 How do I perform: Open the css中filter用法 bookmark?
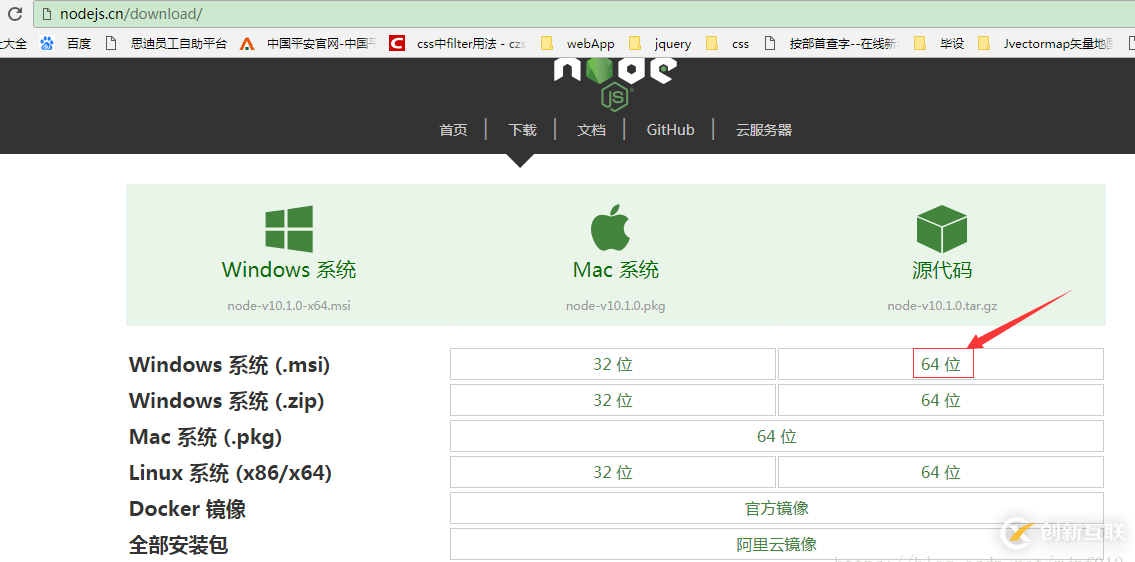[x=457, y=43]
